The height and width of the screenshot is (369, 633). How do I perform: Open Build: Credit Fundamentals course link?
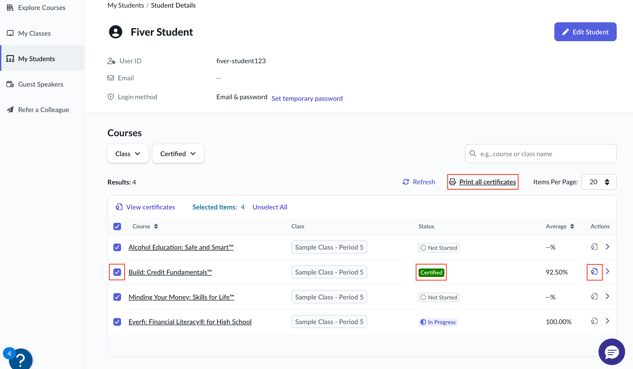click(170, 272)
